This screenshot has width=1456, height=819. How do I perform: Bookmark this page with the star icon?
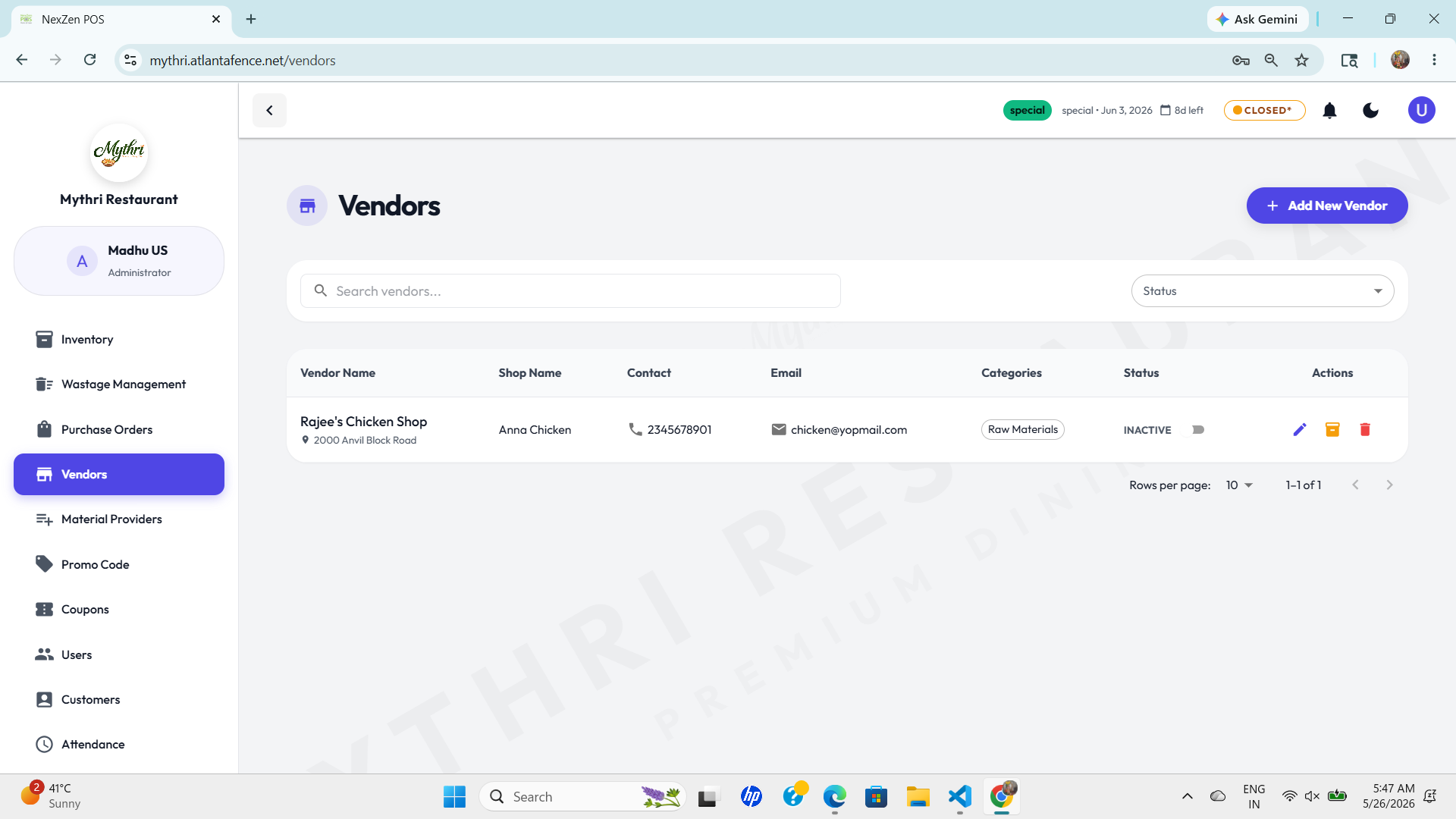[1301, 60]
